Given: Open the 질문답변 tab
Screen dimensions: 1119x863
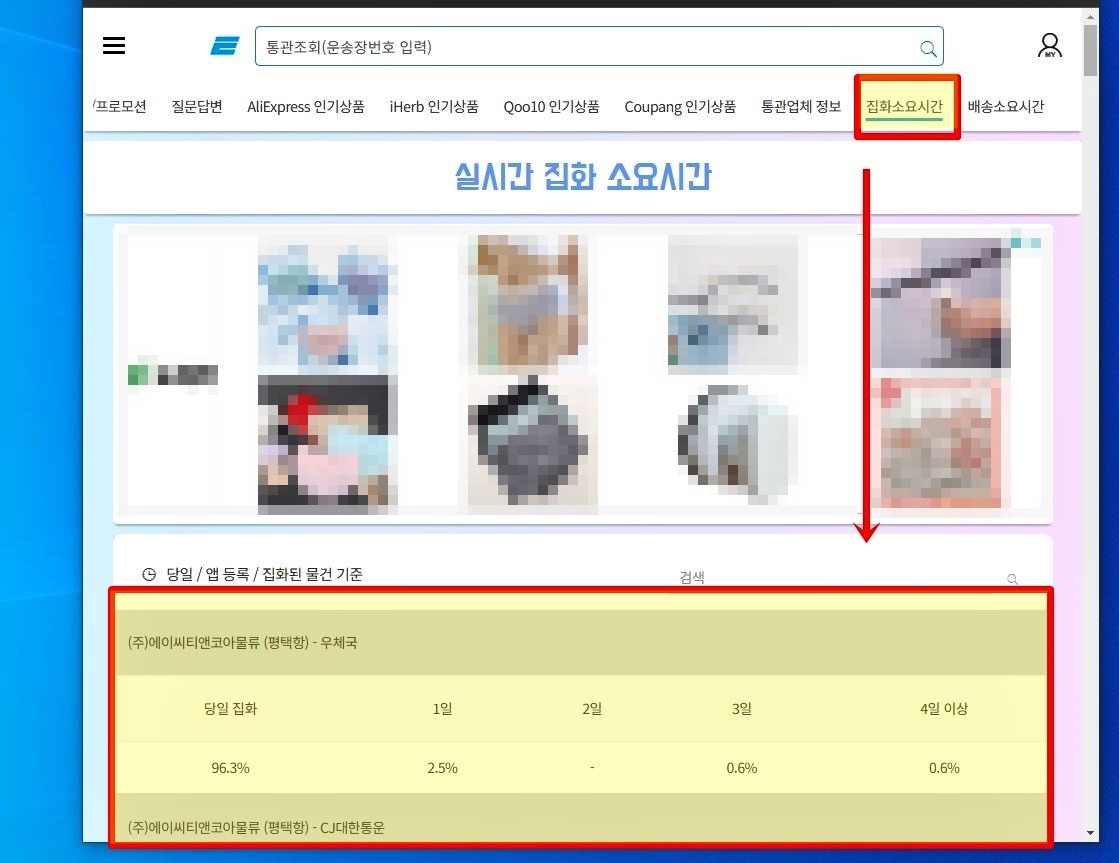Looking at the screenshot, I should [197, 106].
